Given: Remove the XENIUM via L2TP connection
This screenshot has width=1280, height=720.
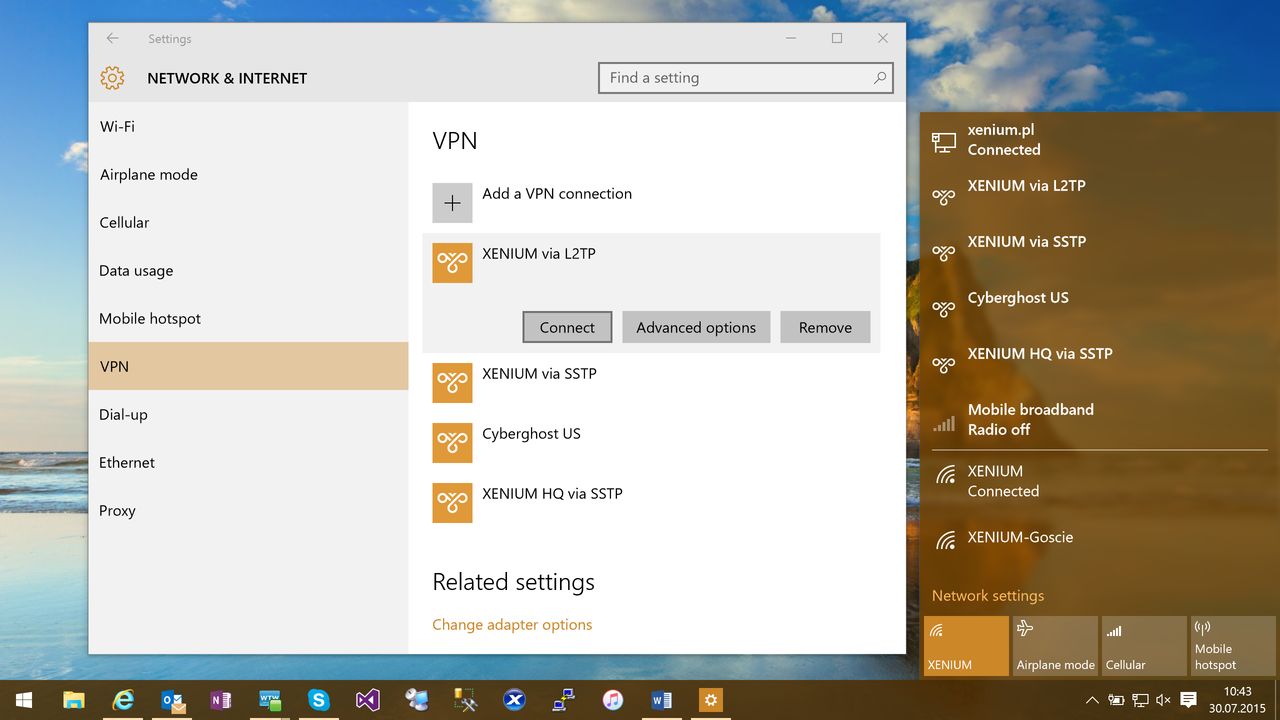Looking at the screenshot, I should [825, 327].
